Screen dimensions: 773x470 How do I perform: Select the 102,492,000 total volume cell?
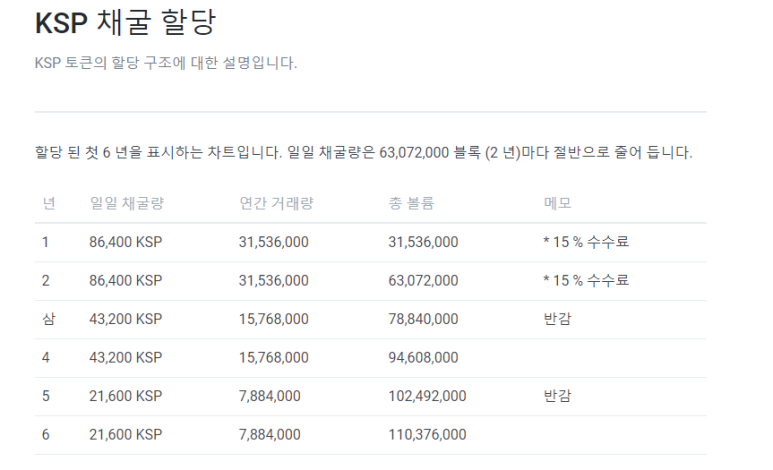coord(427,396)
